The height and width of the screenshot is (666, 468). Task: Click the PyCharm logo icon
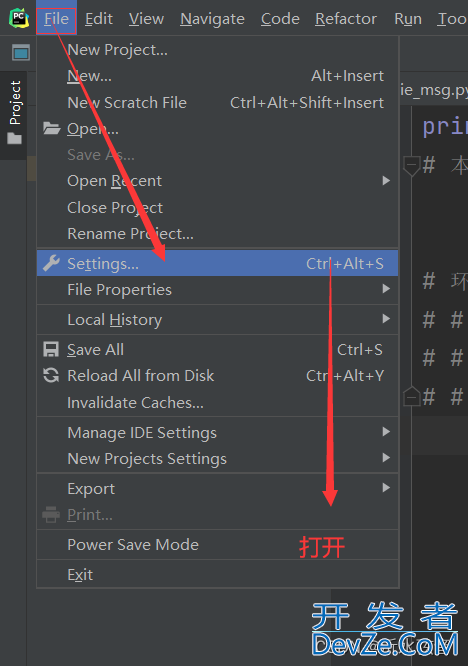[x=19, y=18]
